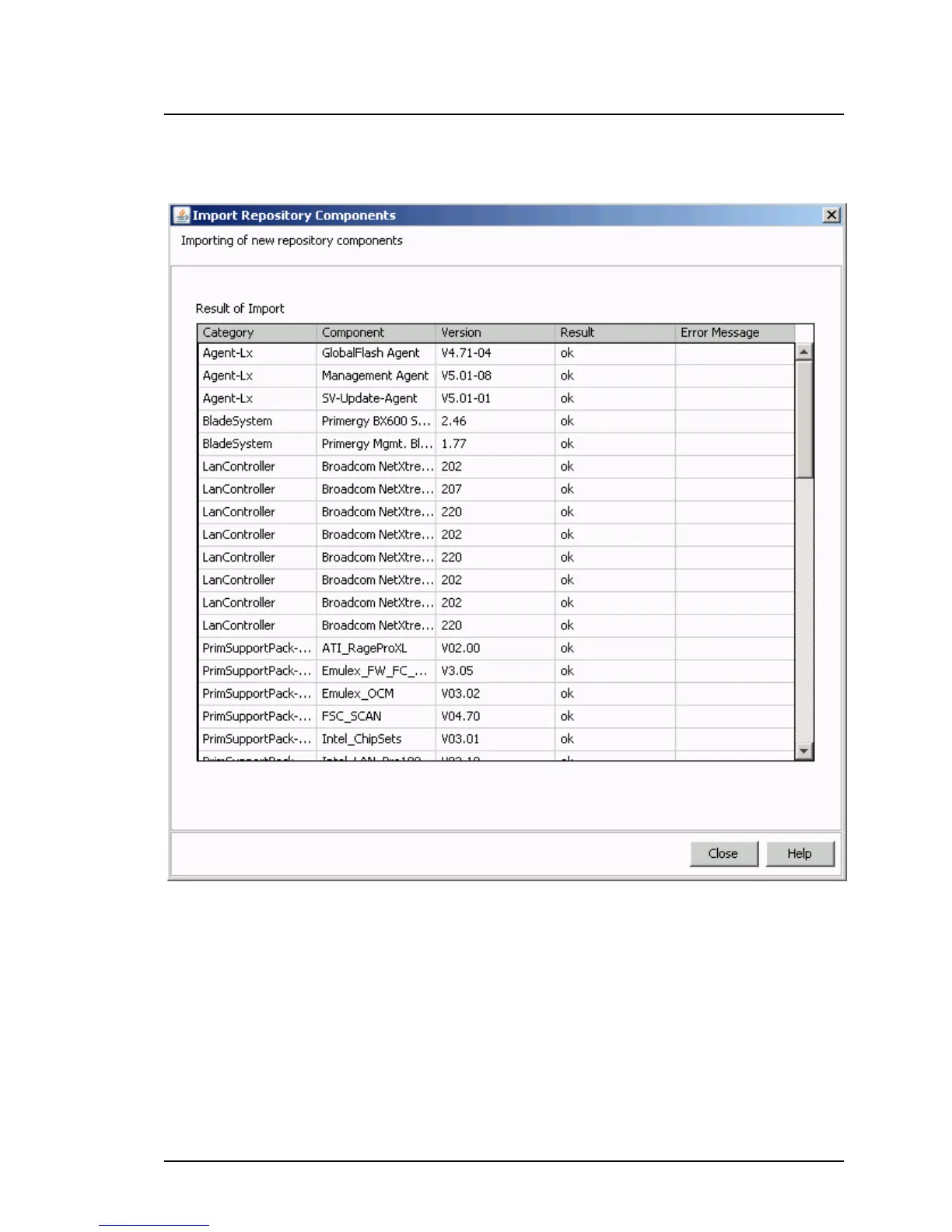This screenshot has height=1232, width=952.
Task: Close the Import Repository Components dialog with X
Action: pyautogui.click(x=831, y=215)
